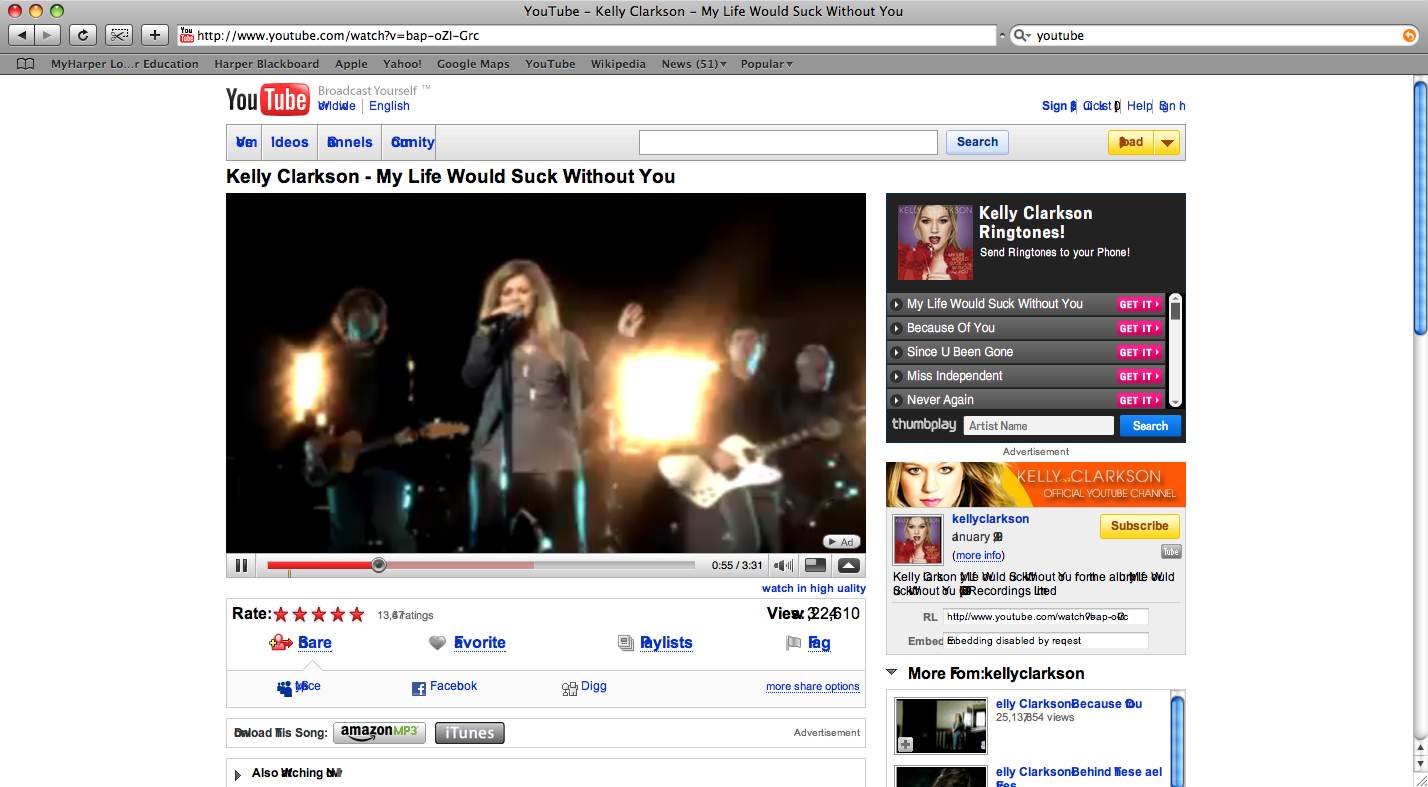Click the Safari back arrow
The width and height of the screenshot is (1428, 787).
pos(22,35)
